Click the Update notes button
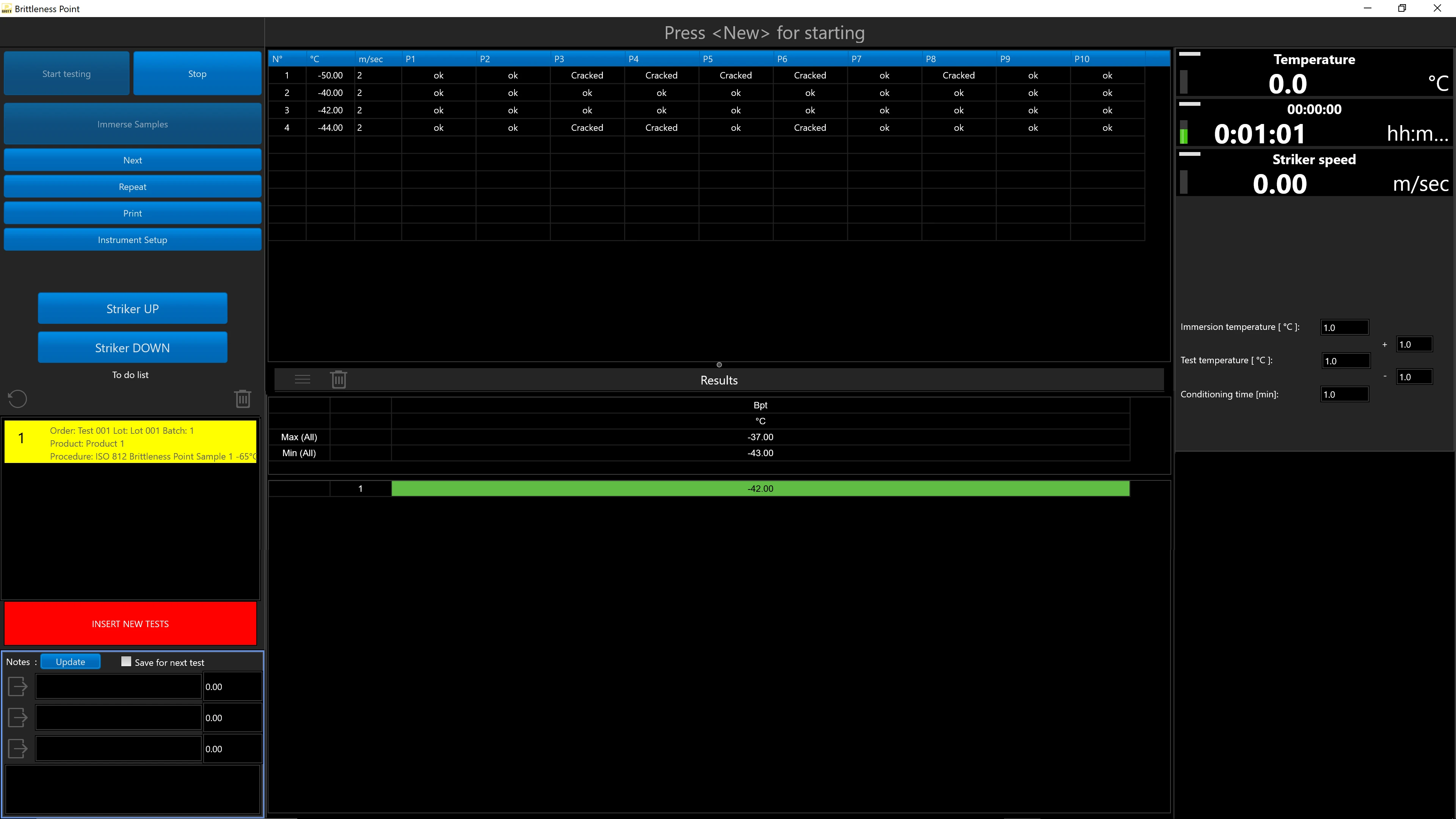The height and width of the screenshot is (819, 1456). pos(71,662)
